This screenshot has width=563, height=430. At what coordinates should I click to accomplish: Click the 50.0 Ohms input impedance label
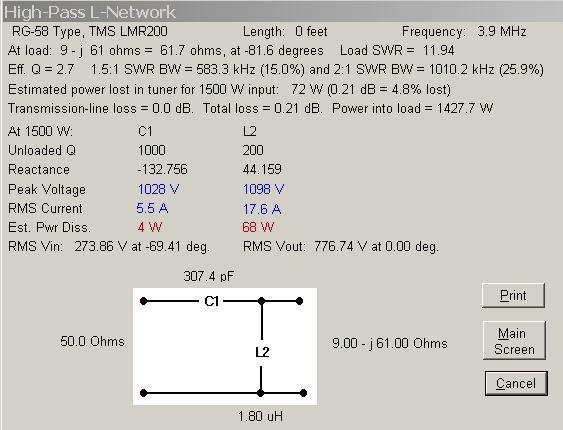[92, 341]
